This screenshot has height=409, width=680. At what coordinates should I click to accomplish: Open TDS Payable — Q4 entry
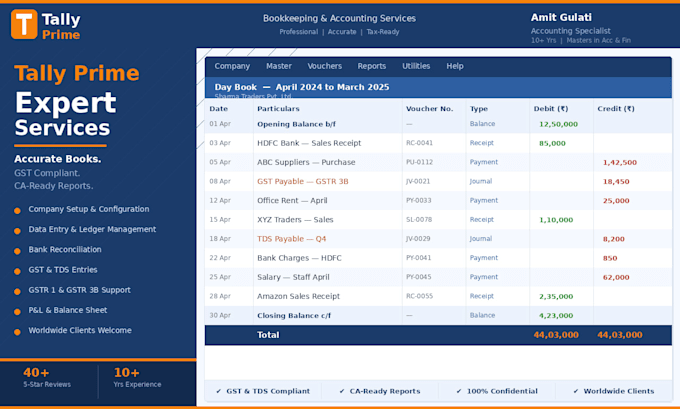tap(438, 239)
